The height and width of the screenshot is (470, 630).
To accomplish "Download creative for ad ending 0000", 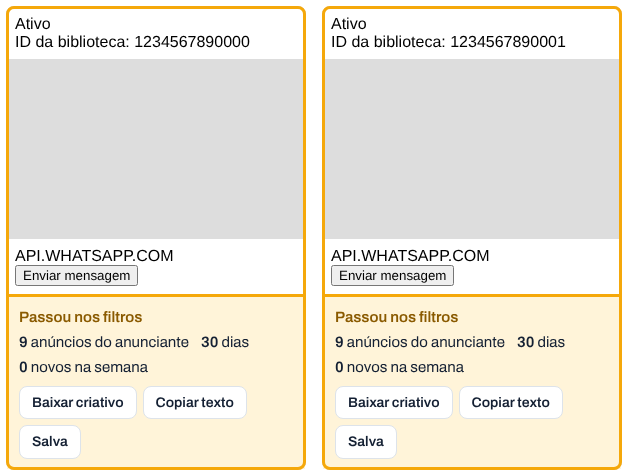I will 78,403.
